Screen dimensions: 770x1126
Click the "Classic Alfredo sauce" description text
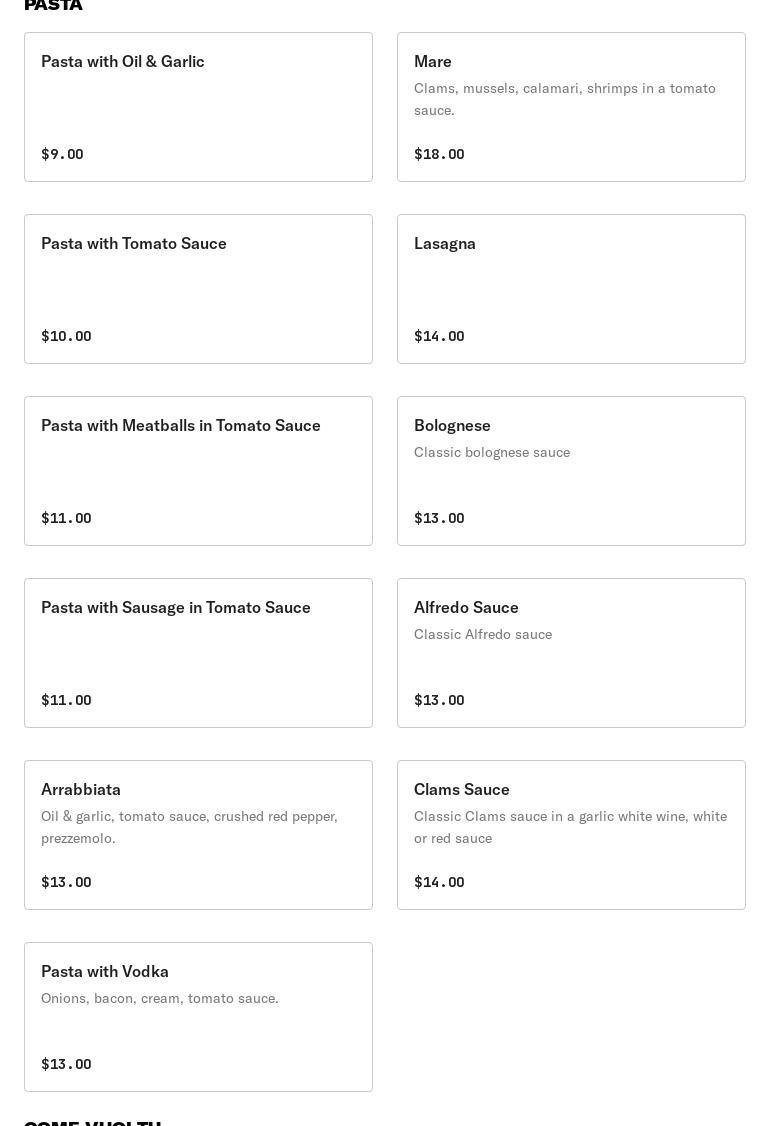click(x=483, y=634)
